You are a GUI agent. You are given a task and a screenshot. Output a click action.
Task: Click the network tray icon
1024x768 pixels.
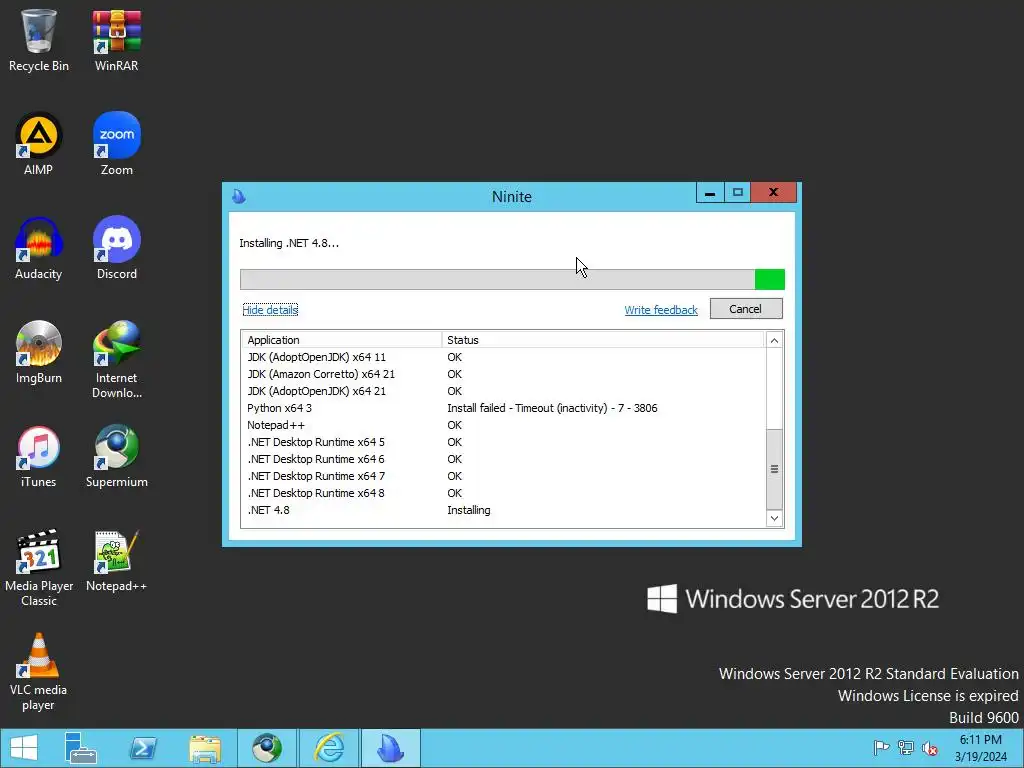906,748
